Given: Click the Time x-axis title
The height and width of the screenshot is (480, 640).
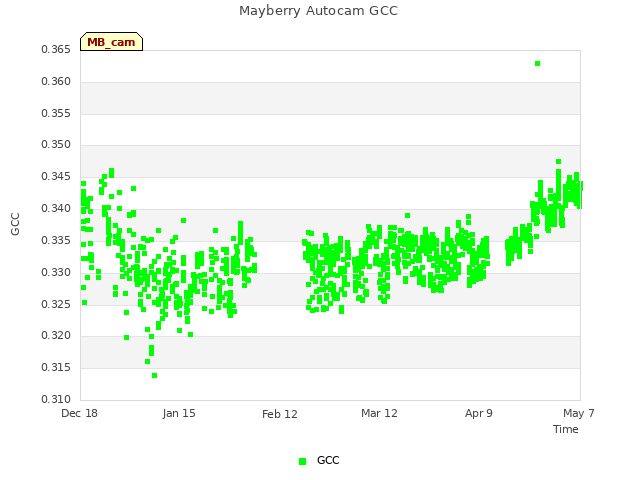Looking at the screenshot, I should [x=566, y=429].
